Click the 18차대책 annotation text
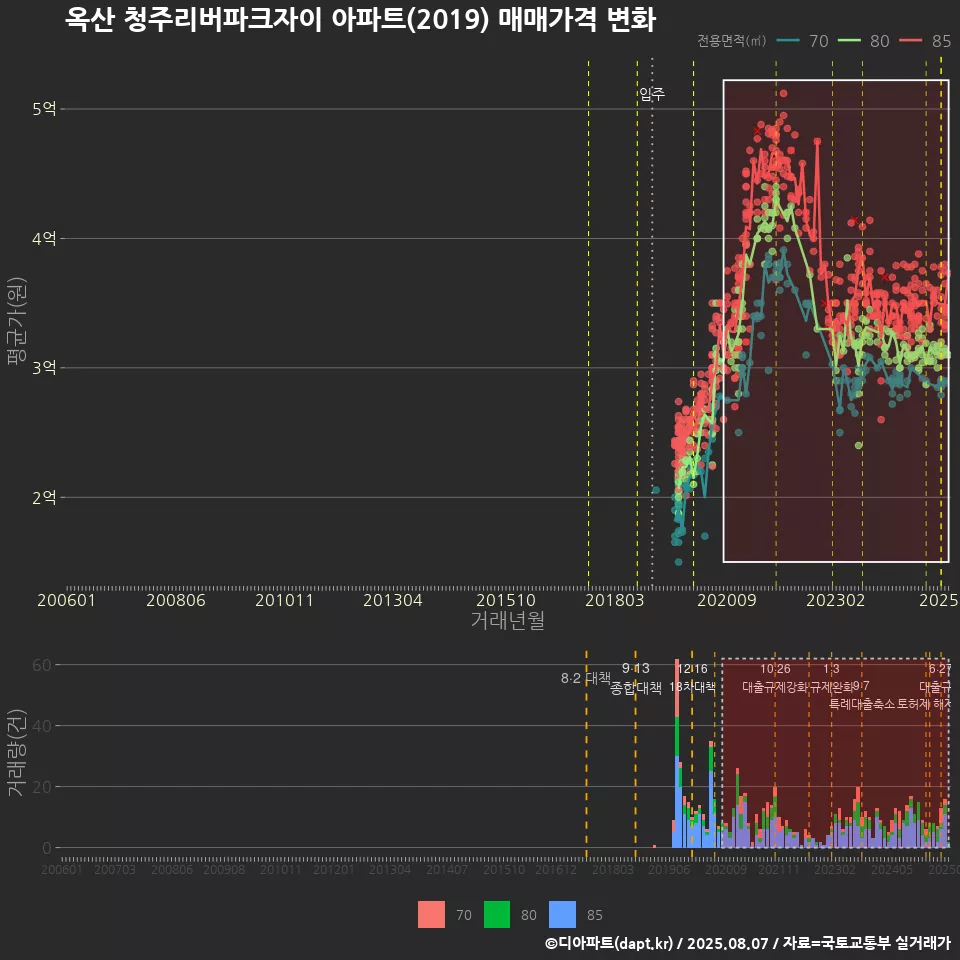The image size is (960, 960). (692, 686)
